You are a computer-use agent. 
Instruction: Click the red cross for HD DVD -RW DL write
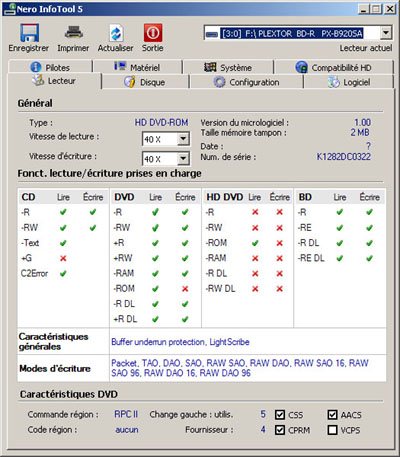[280, 289]
